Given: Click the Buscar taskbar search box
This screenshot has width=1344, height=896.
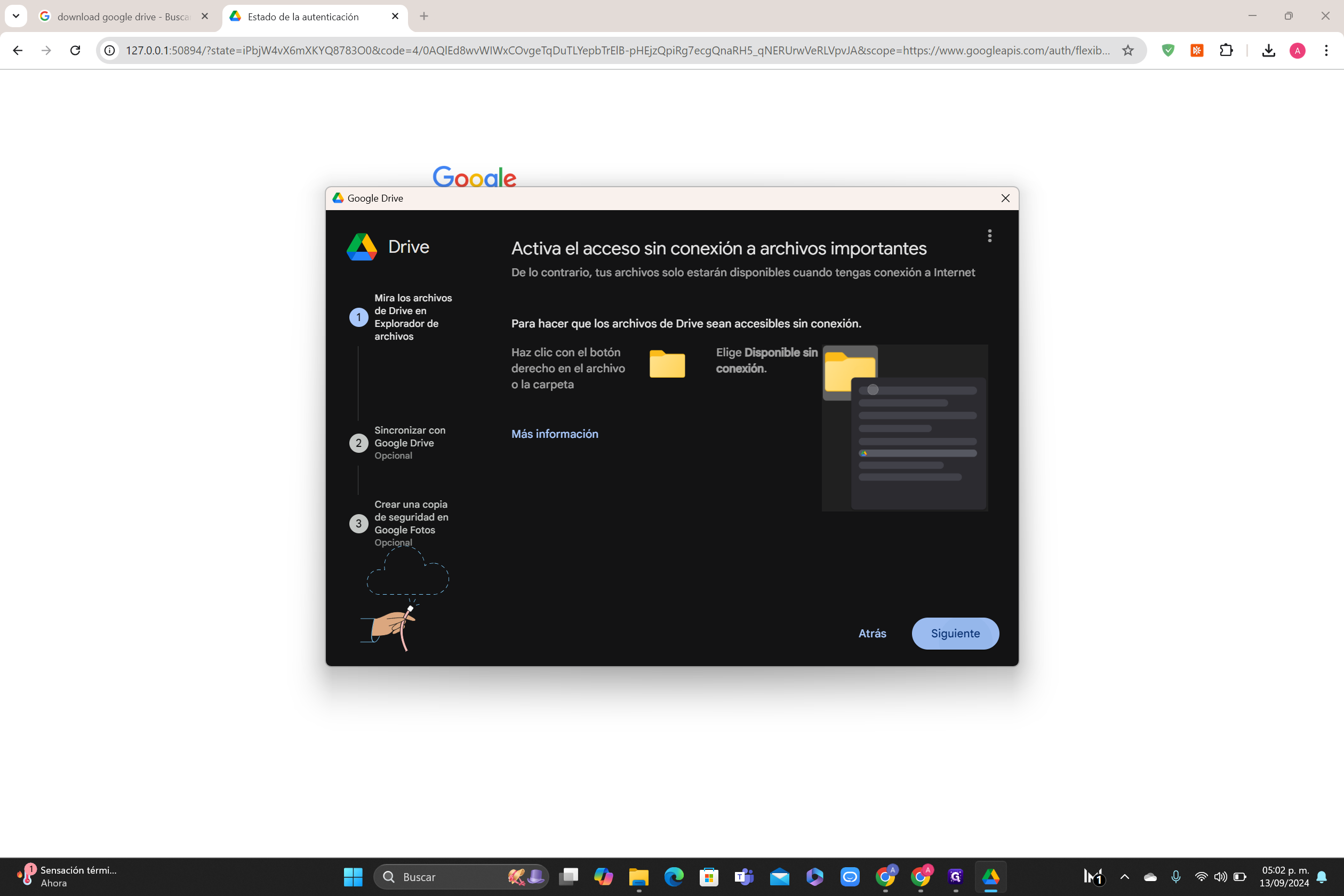Looking at the screenshot, I should (x=461, y=877).
